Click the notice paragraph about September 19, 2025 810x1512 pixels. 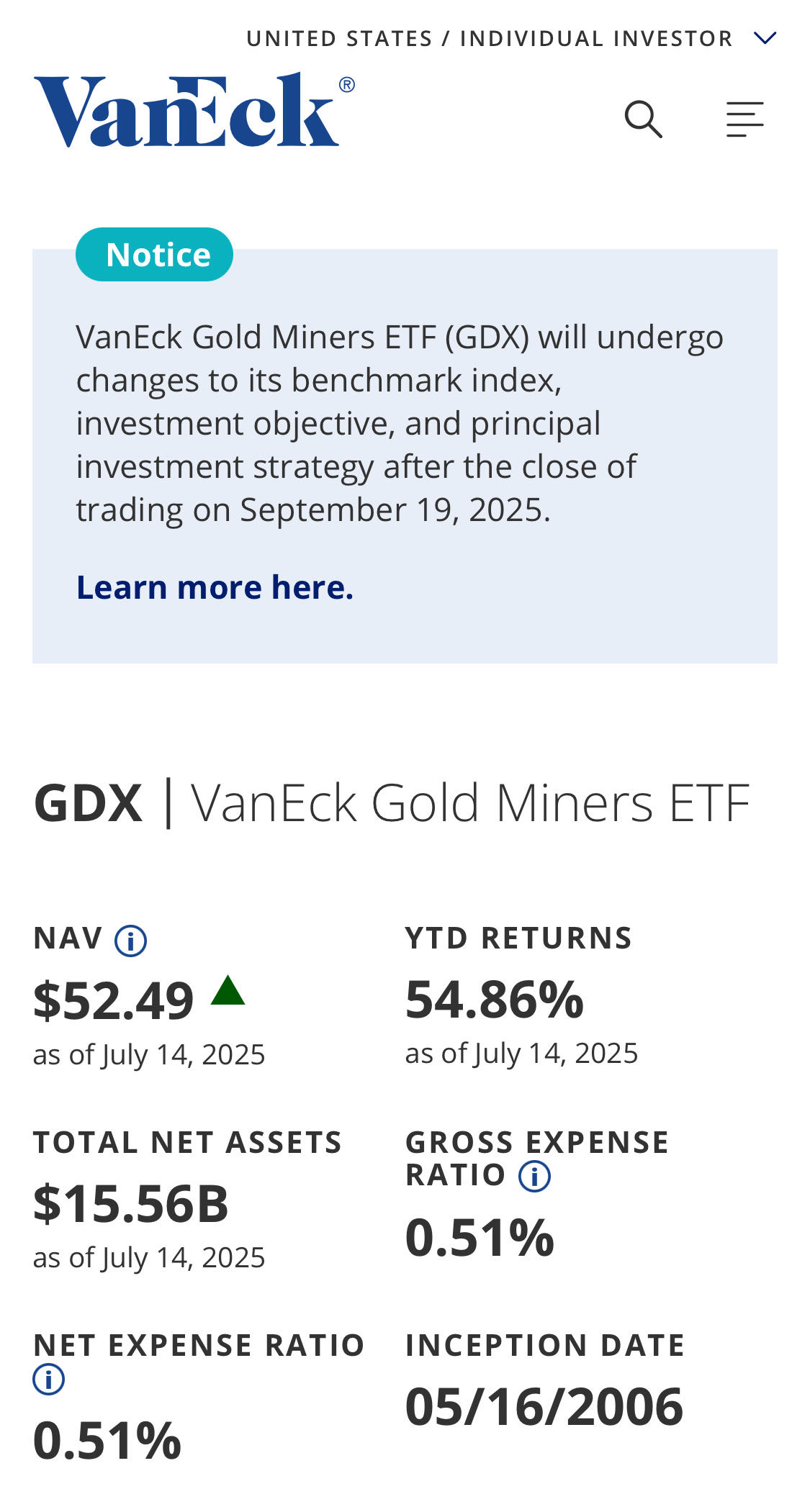400,423
